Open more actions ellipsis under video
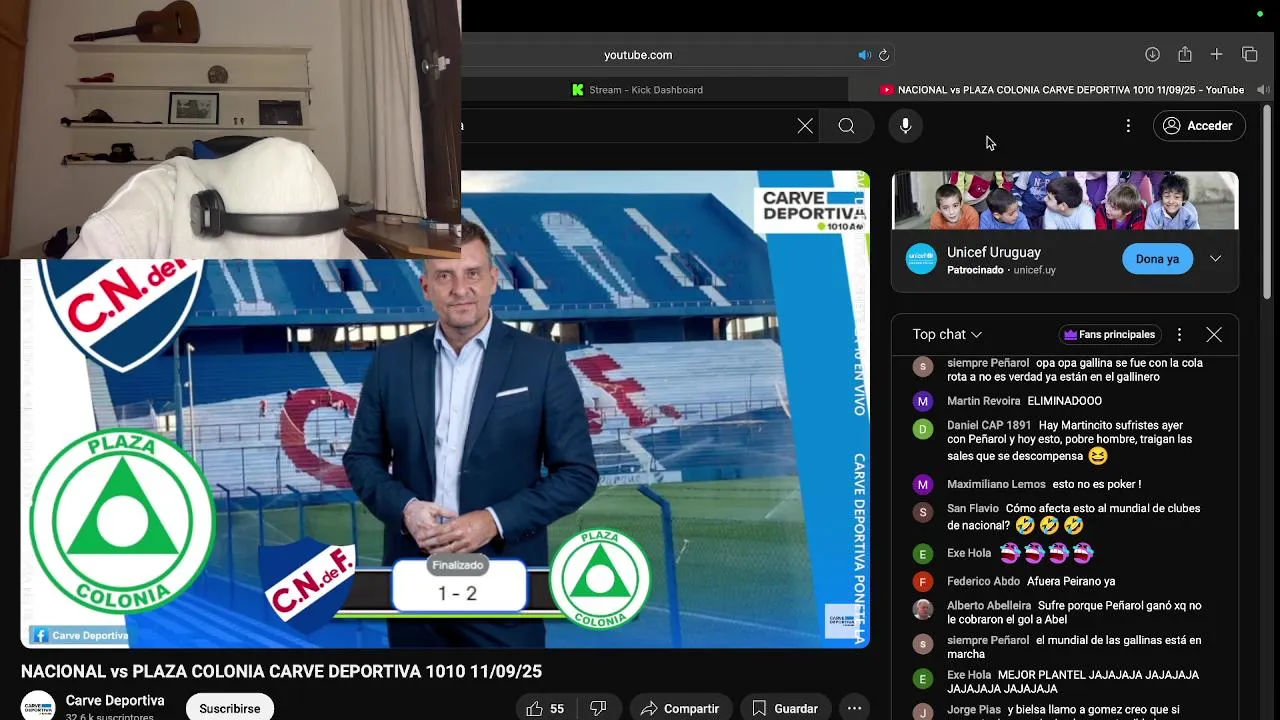1280x720 pixels. (854, 708)
